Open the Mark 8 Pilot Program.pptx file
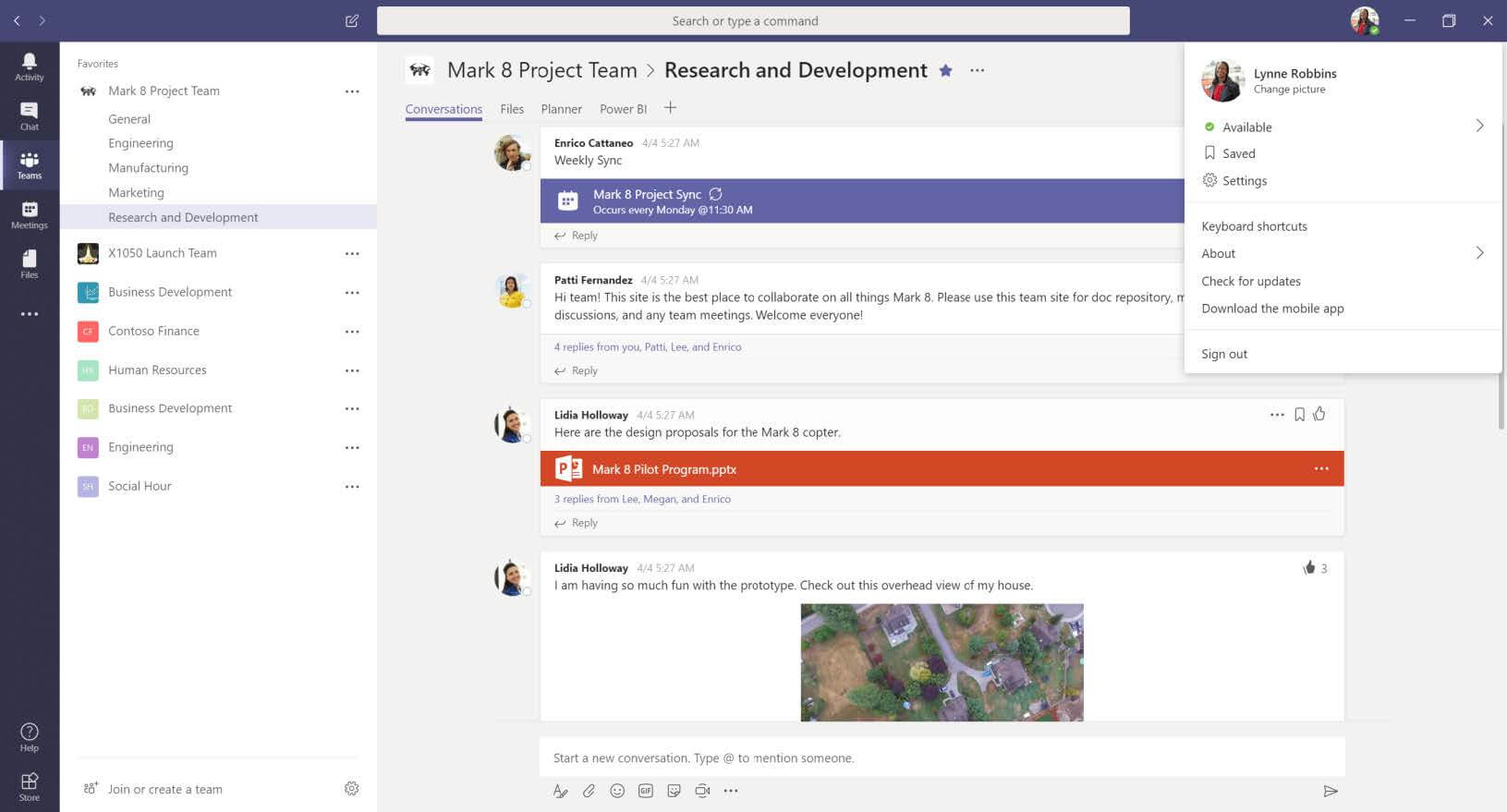 (x=942, y=468)
